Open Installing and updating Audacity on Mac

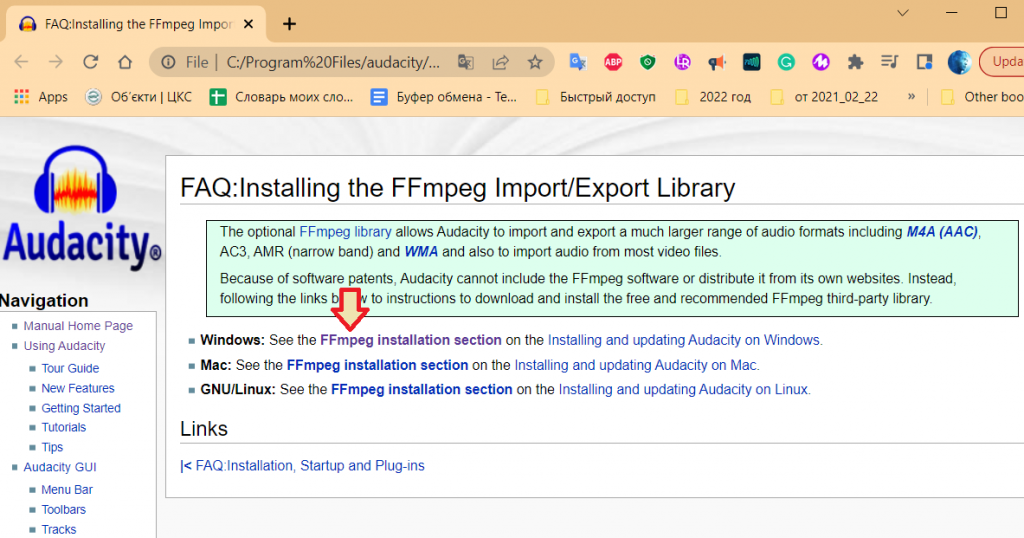(637, 365)
